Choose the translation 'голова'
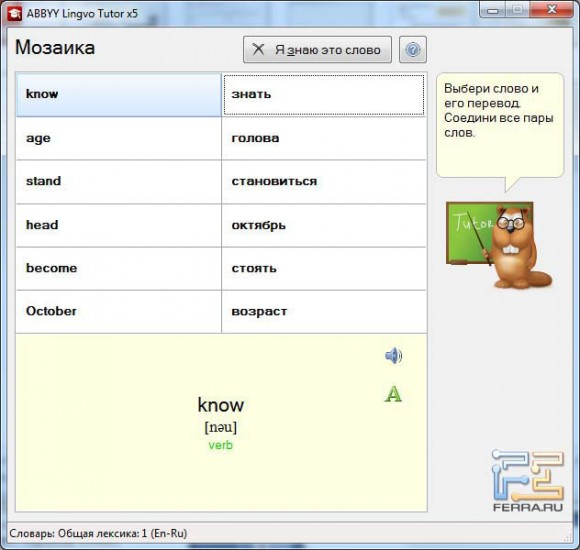 [324, 139]
